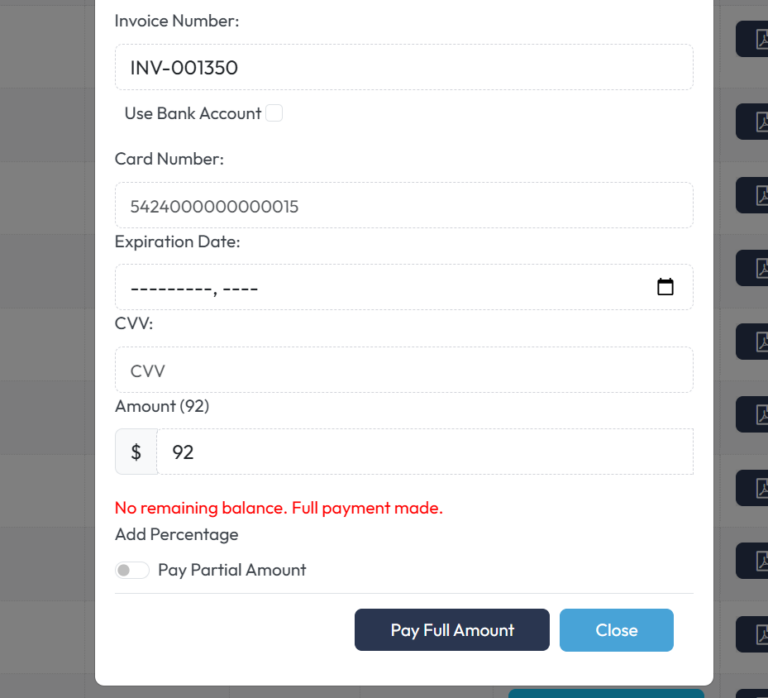Screen dimensions: 768x698
Task: Close the payment dialog using the Close button
Action: coord(616,630)
